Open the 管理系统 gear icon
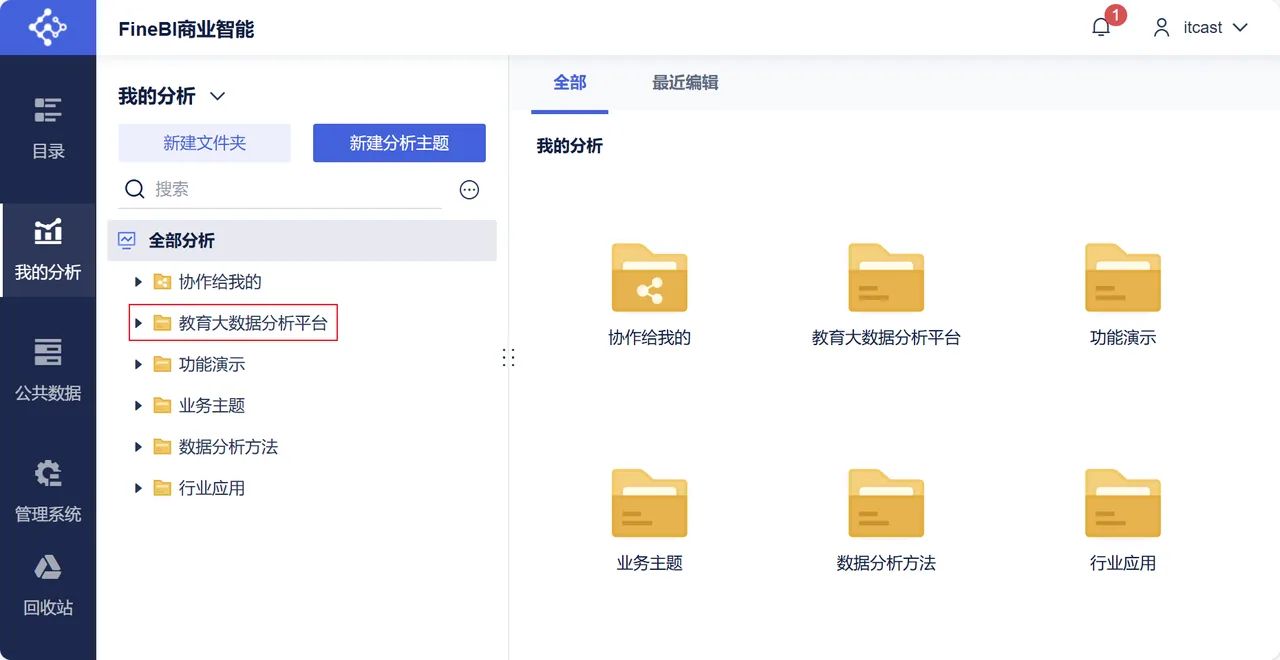The height and width of the screenshot is (660, 1280). click(x=48, y=473)
